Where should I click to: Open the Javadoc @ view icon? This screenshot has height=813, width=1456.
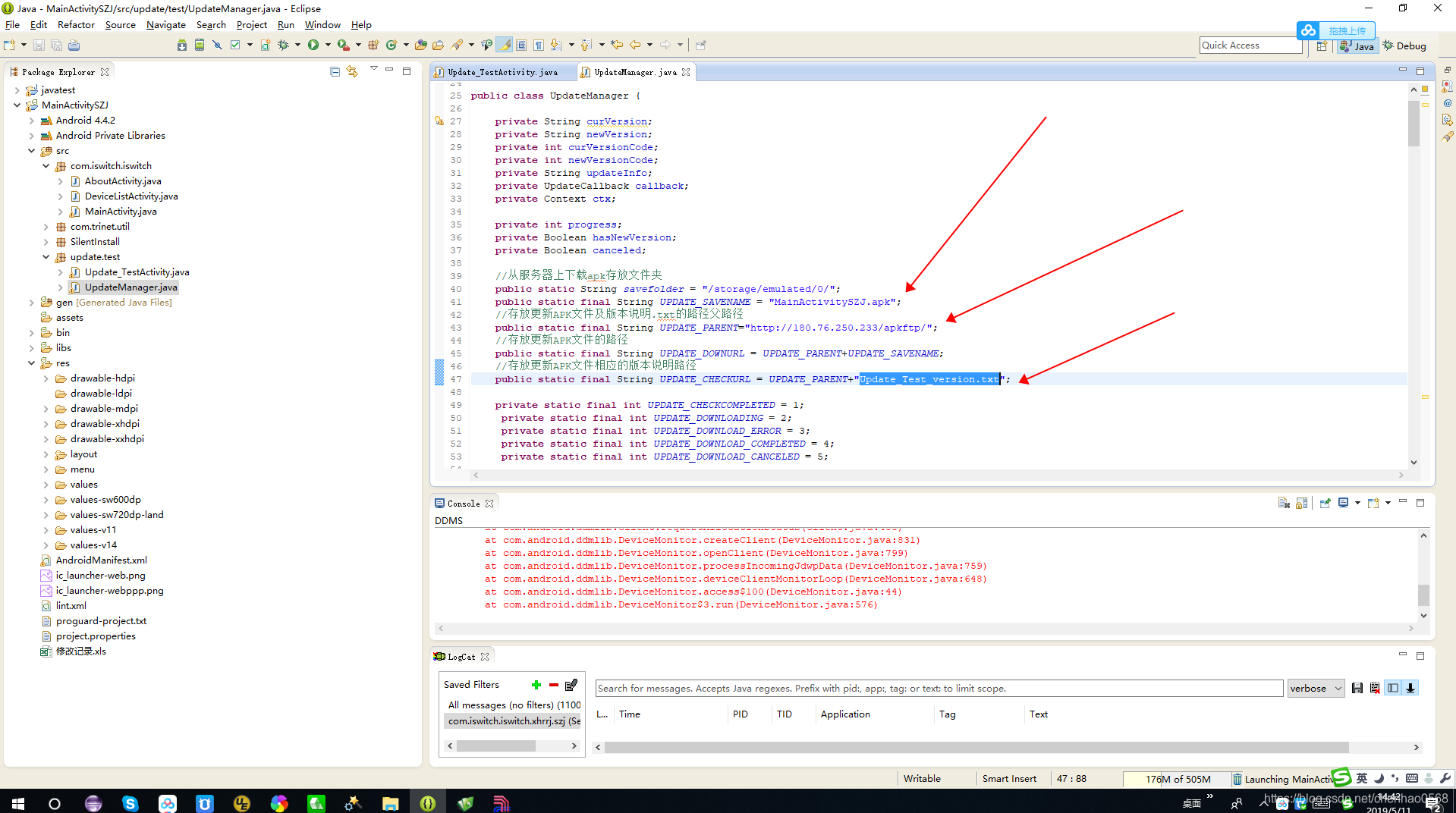point(1448,103)
